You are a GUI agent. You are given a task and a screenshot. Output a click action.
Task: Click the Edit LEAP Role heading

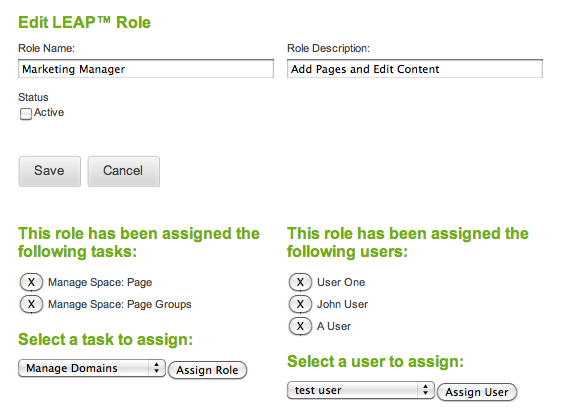point(85,22)
